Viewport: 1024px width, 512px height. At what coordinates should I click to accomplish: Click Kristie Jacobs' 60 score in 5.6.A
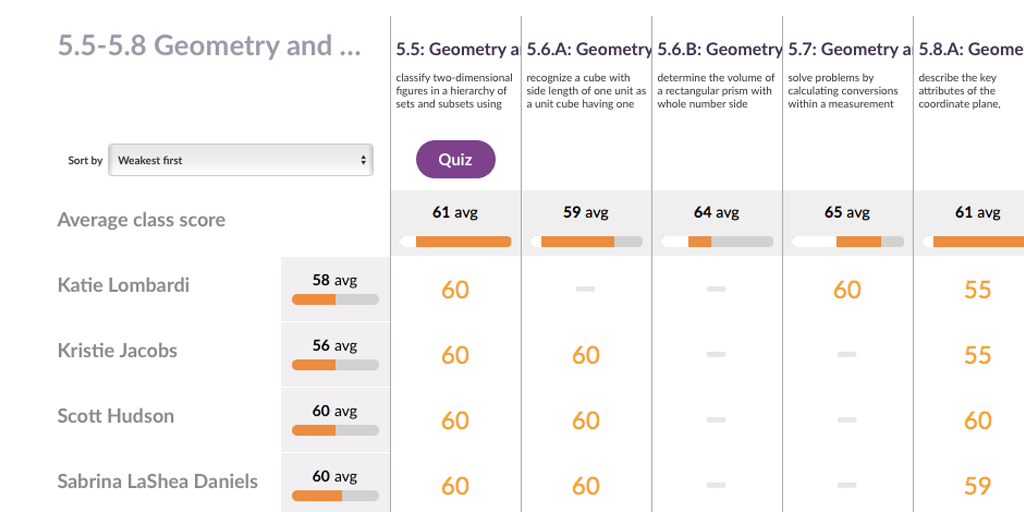[586, 355]
